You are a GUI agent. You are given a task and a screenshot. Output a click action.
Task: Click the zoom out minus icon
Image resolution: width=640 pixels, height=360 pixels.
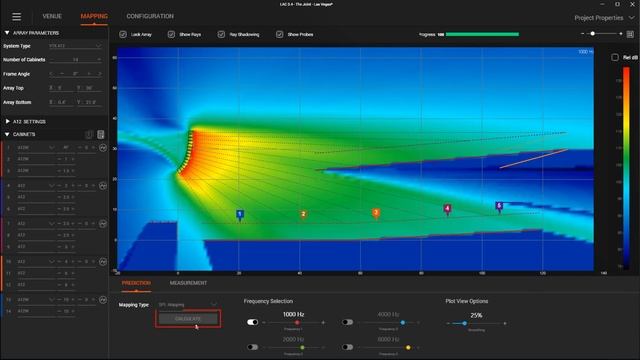pyautogui.click(x=582, y=34)
